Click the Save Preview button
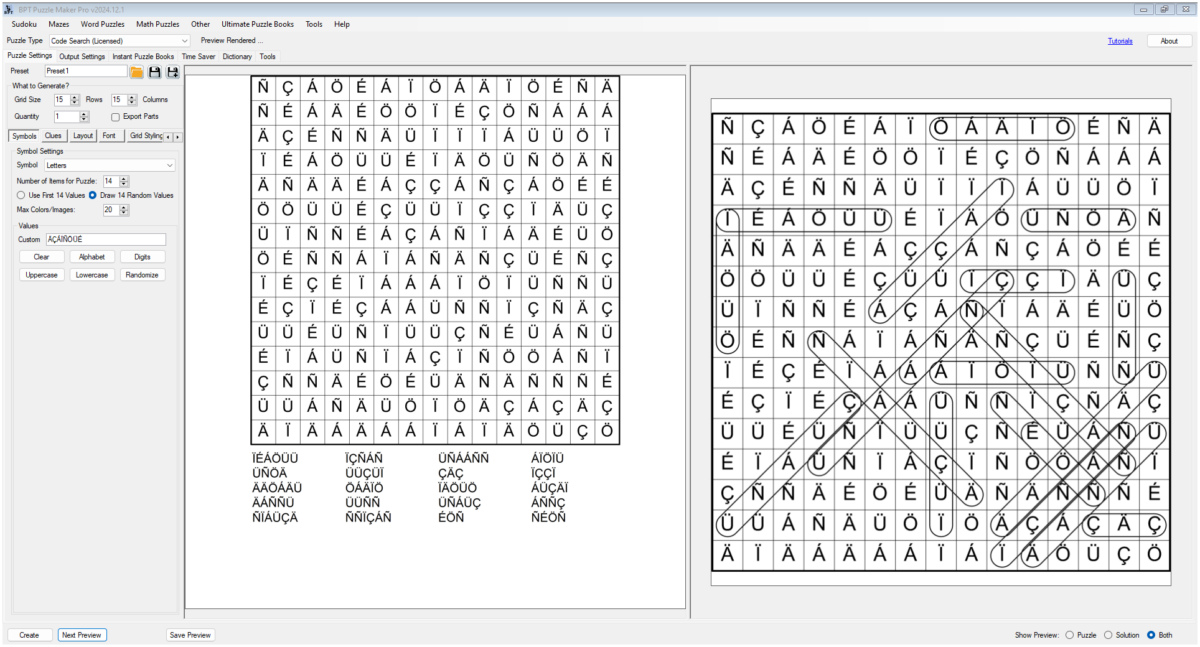 point(190,635)
